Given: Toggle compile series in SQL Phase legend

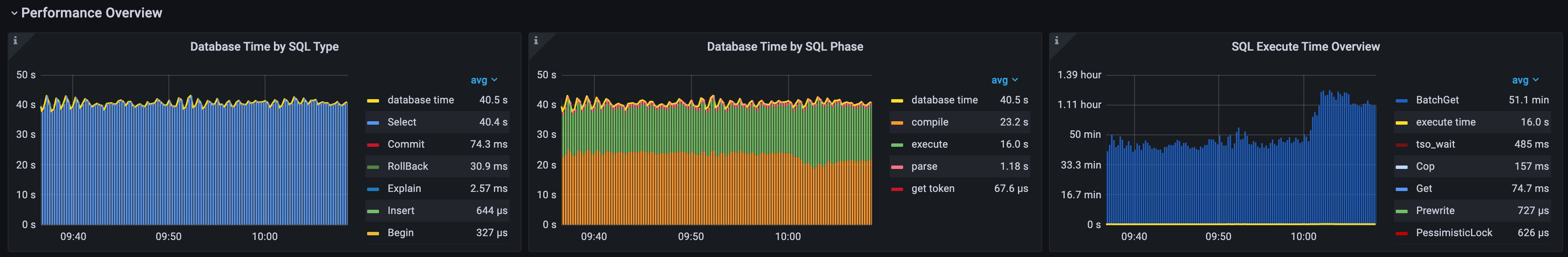Looking at the screenshot, I should [929, 122].
